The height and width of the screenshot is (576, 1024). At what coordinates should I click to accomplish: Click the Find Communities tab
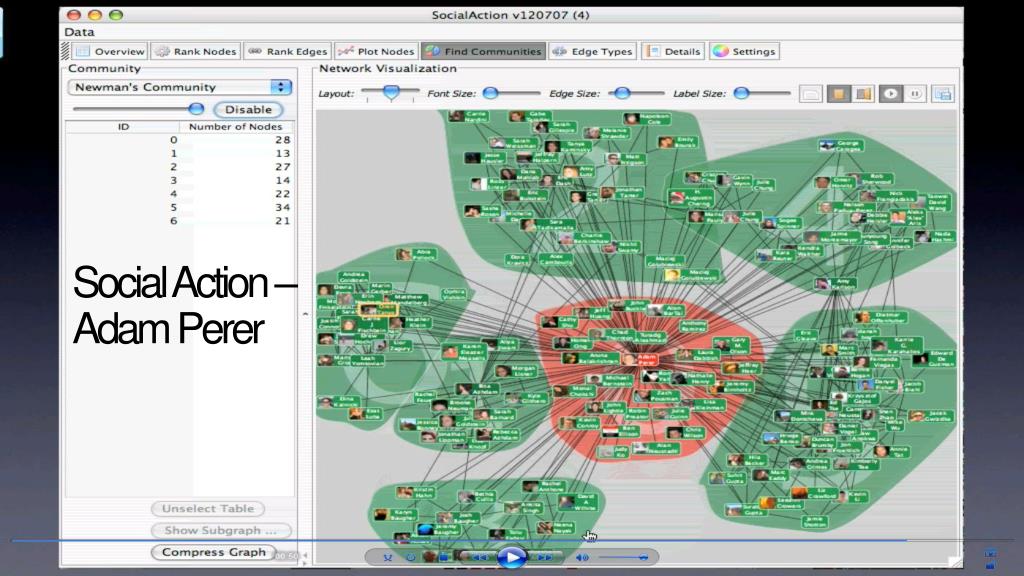click(x=483, y=51)
